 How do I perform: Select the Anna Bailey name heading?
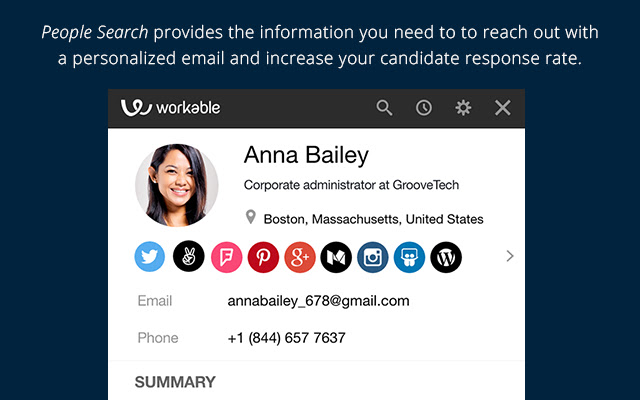(306, 155)
